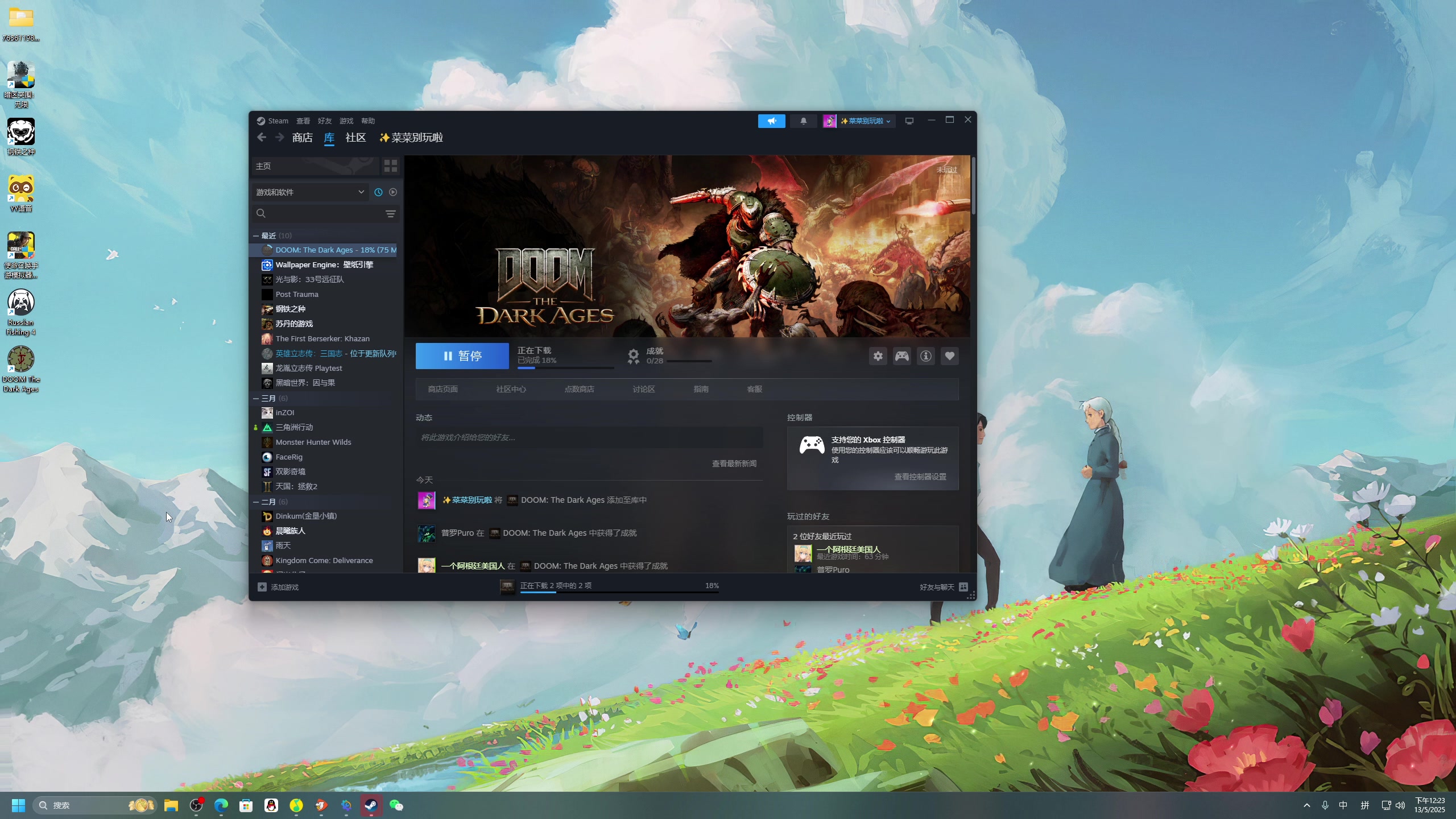Click the 将此游戏介绍给您的好友 input box

pos(589,437)
